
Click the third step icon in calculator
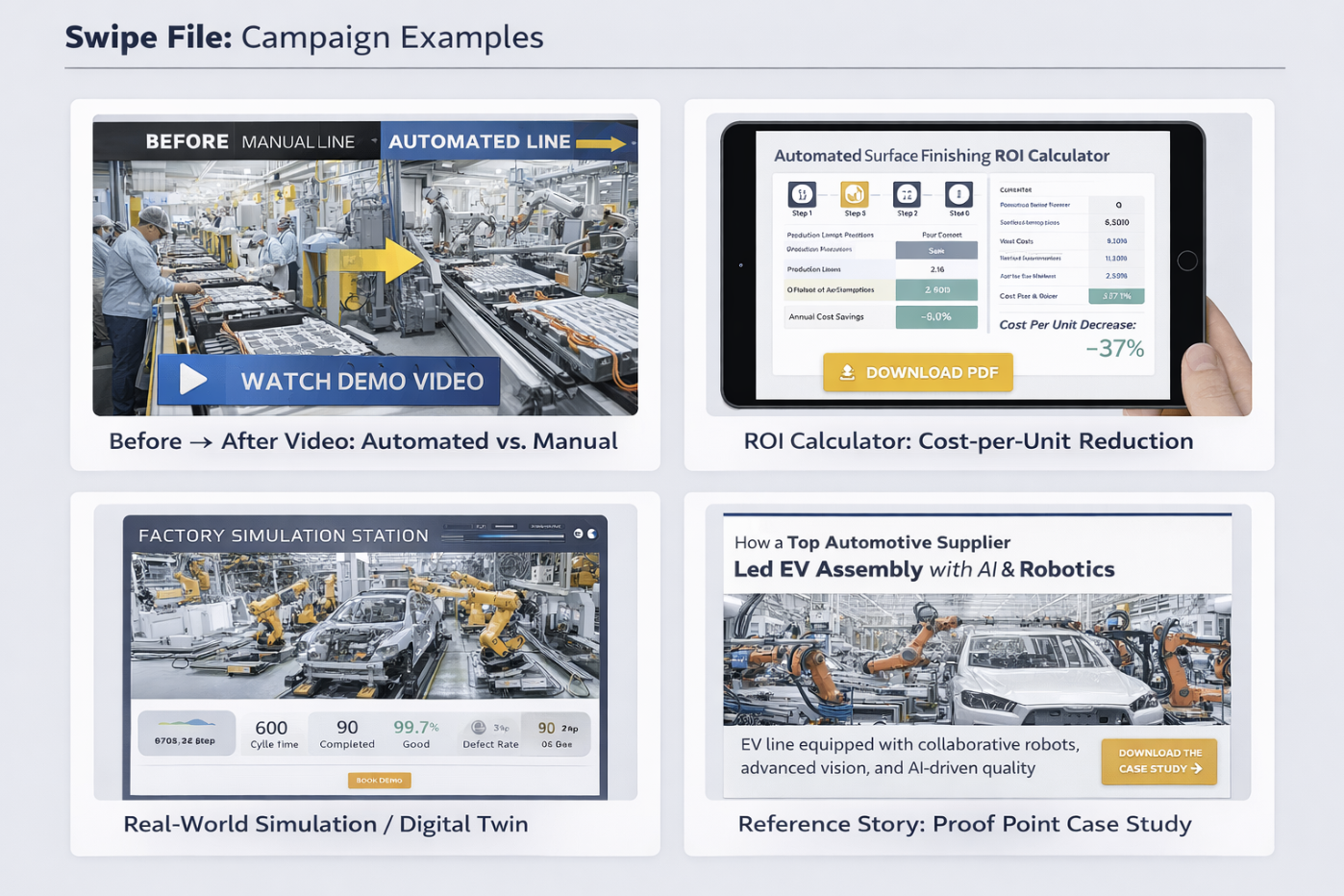pyautogui.click(x=907, y=194)
